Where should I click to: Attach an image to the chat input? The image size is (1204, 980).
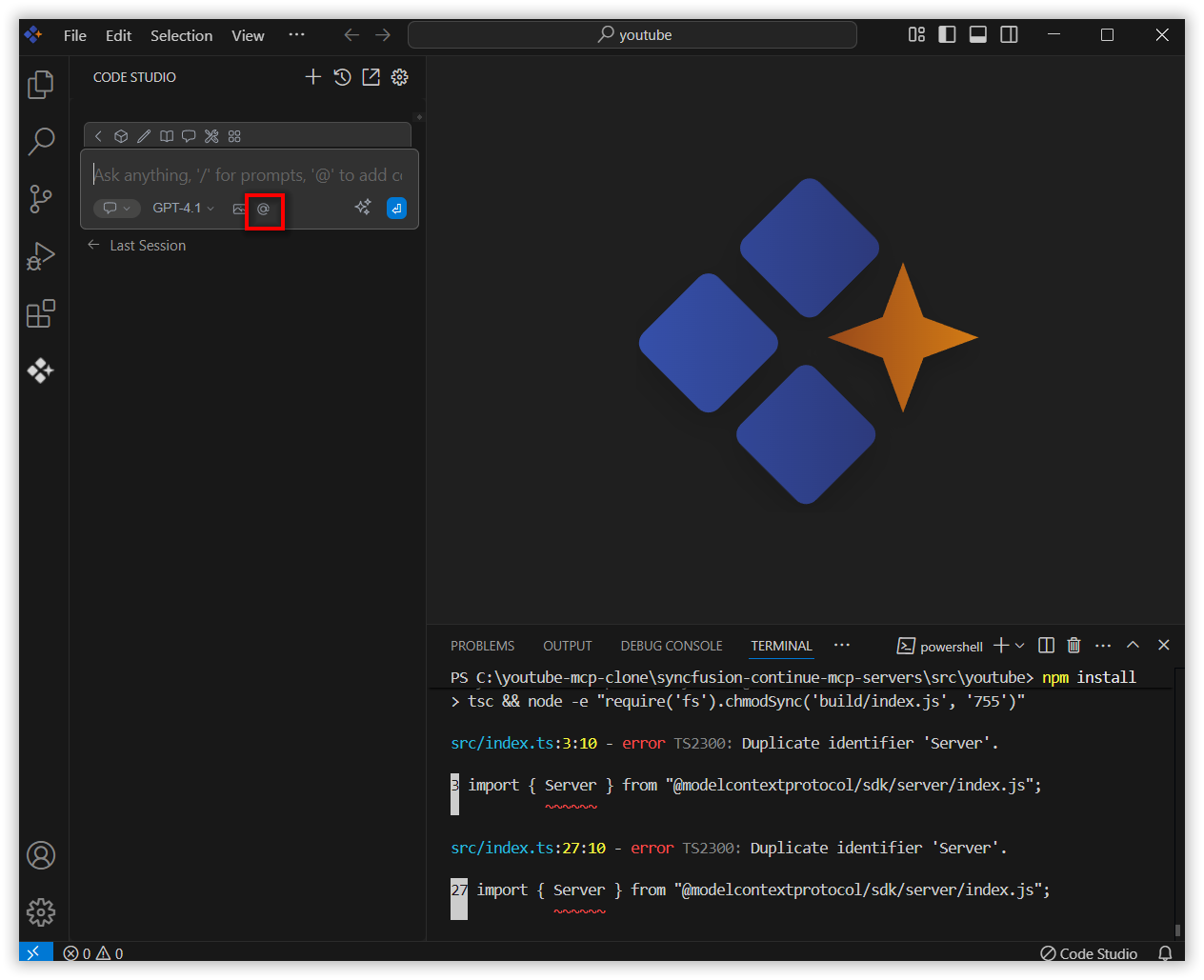pos(239,209)
